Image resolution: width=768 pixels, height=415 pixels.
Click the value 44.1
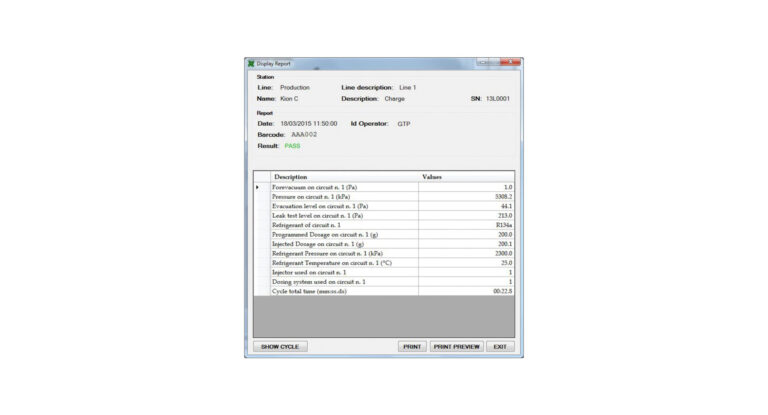[506, 206]
